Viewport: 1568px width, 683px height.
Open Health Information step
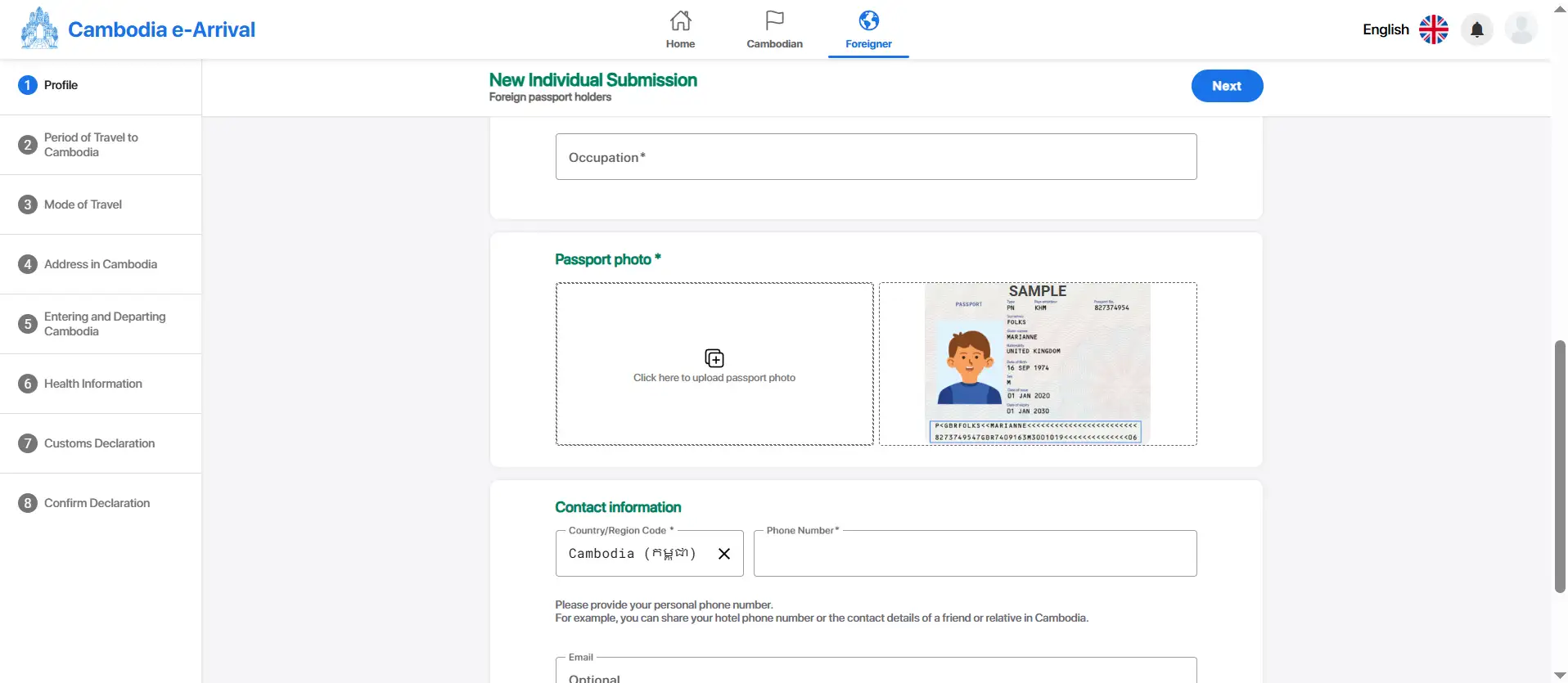click(101, 384)
